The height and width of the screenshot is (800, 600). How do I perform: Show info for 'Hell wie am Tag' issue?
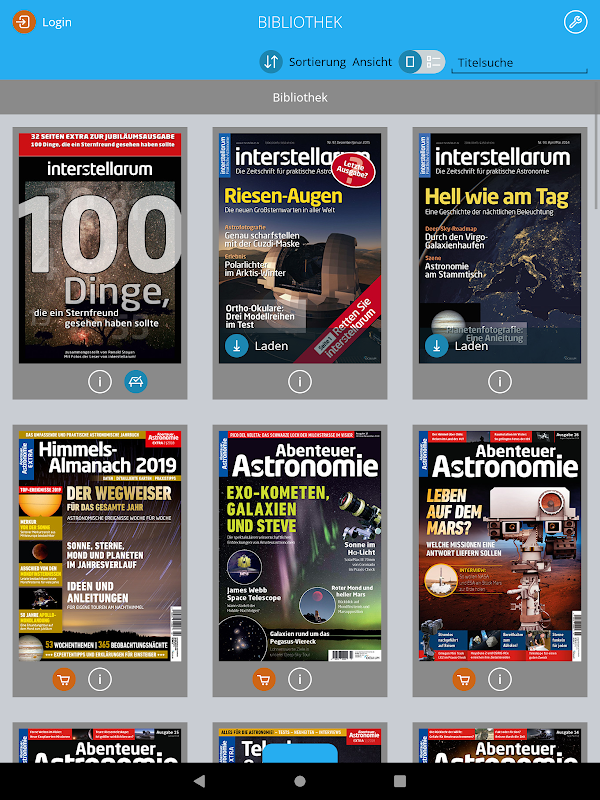500,381
